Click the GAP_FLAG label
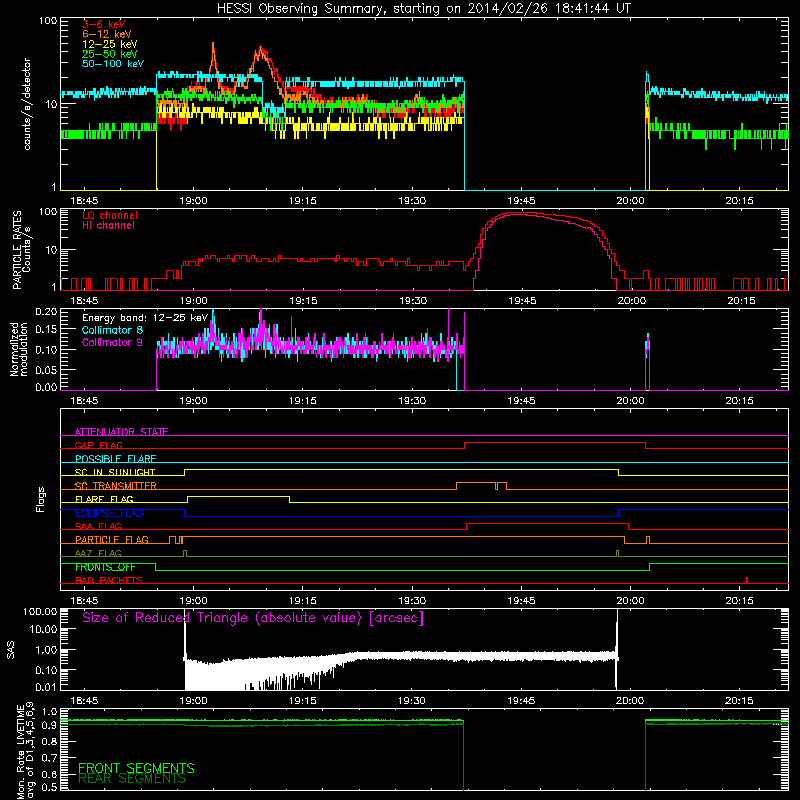This screenshot has width=800, height=800. click(x=98, y=445)
